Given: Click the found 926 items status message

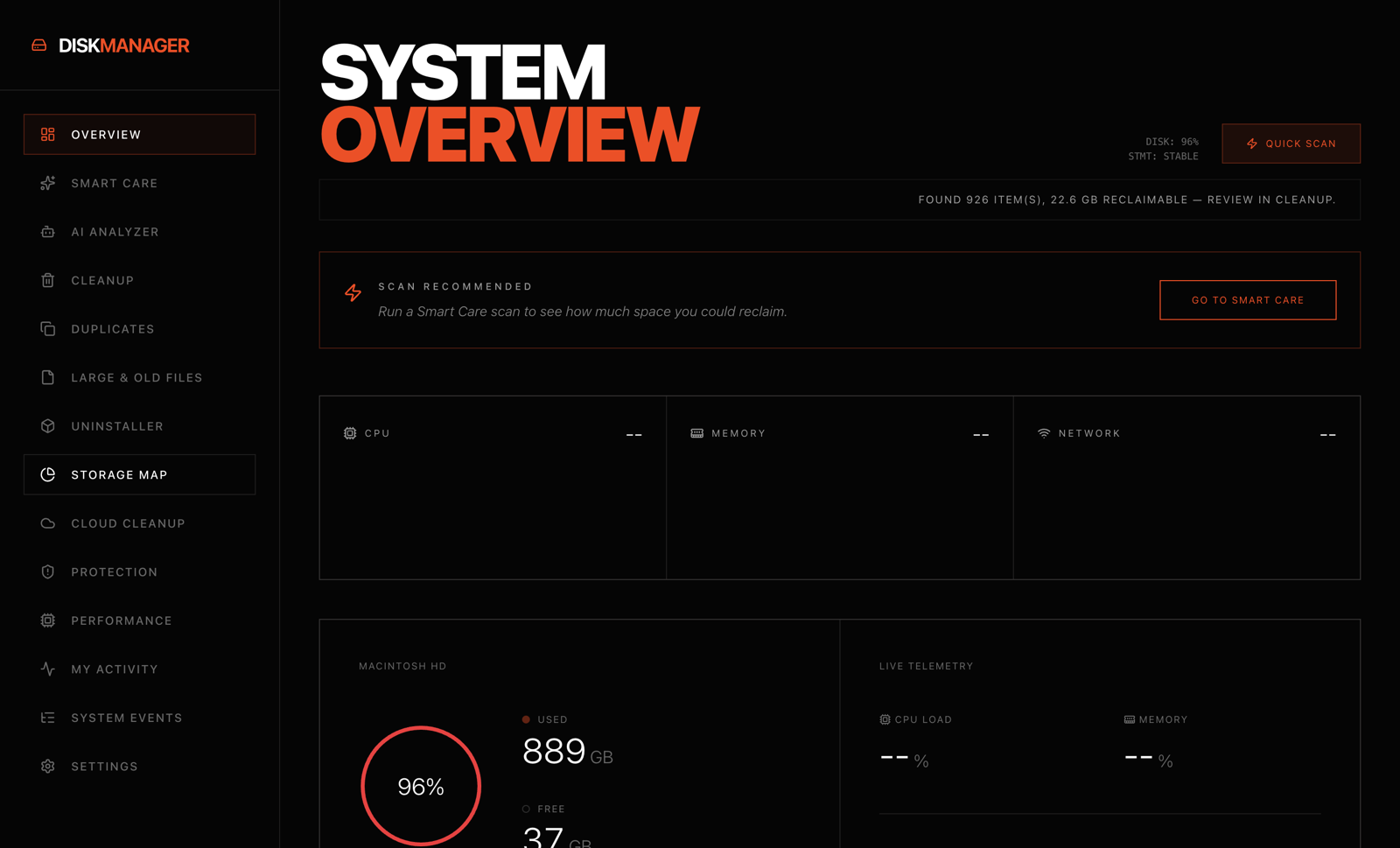Looking at the screenshot, I should tap(1127, 200).
